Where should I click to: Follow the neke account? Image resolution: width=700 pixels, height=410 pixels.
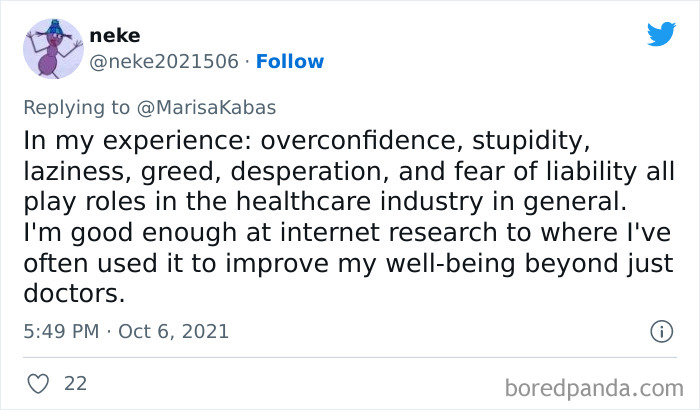[x=290, y=62]
